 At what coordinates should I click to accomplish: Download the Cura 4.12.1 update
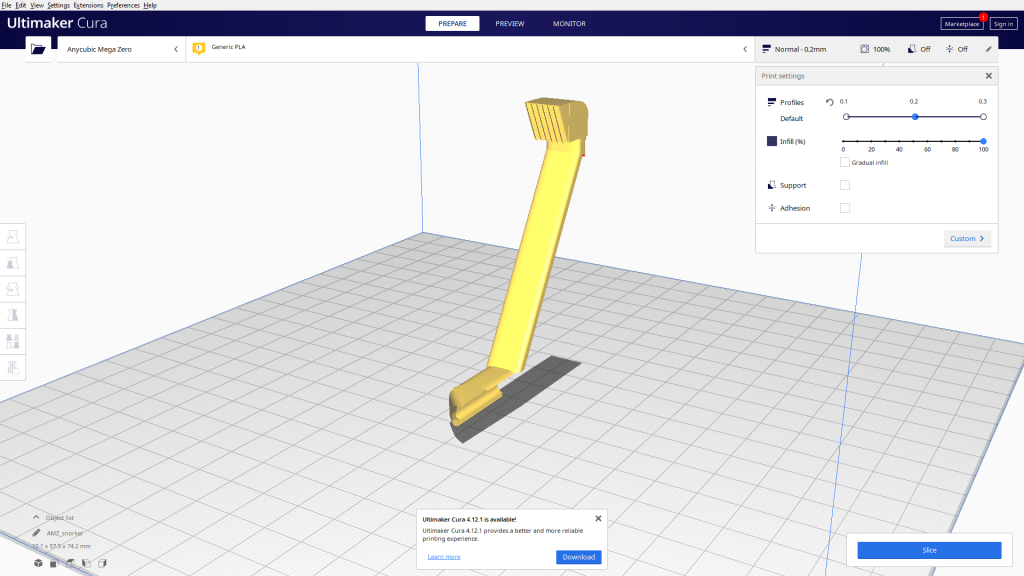click(x=579, y=557)
